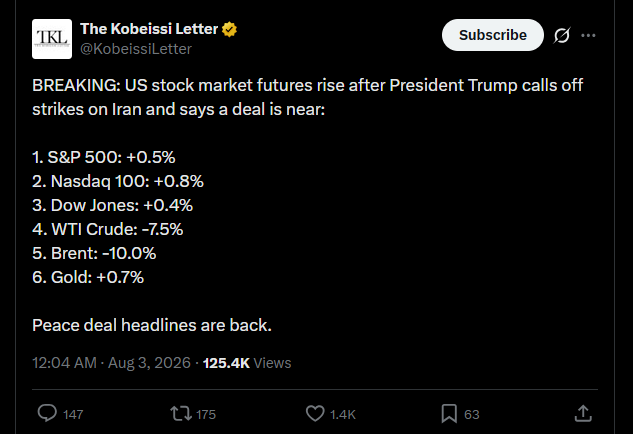Open the TKL profile avatar
The image size is (633, 434).
coord(52,39)
